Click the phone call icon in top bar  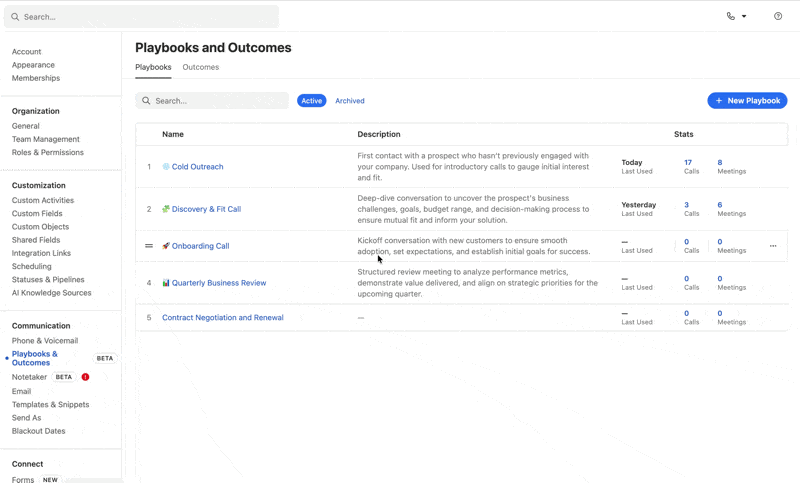[x=731, y=16]
